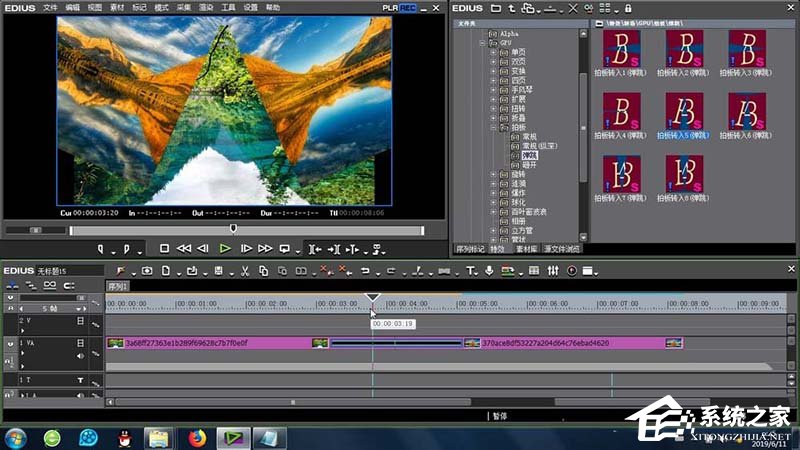Click Set In point marker icon
The width and height of the screenshot is (800, 450).
click(101, 248)
